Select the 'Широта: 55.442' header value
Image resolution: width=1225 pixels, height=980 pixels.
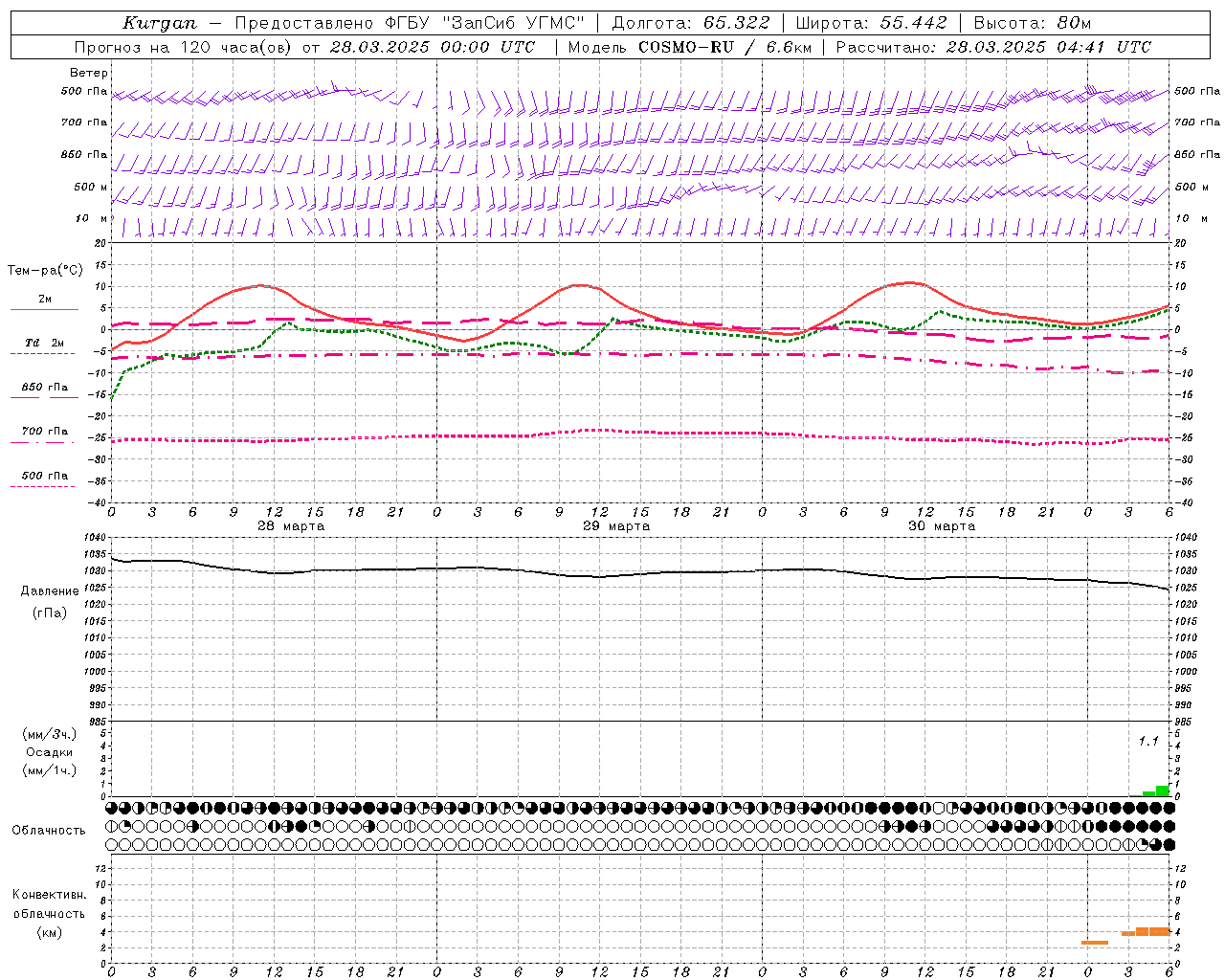[872, 23]
